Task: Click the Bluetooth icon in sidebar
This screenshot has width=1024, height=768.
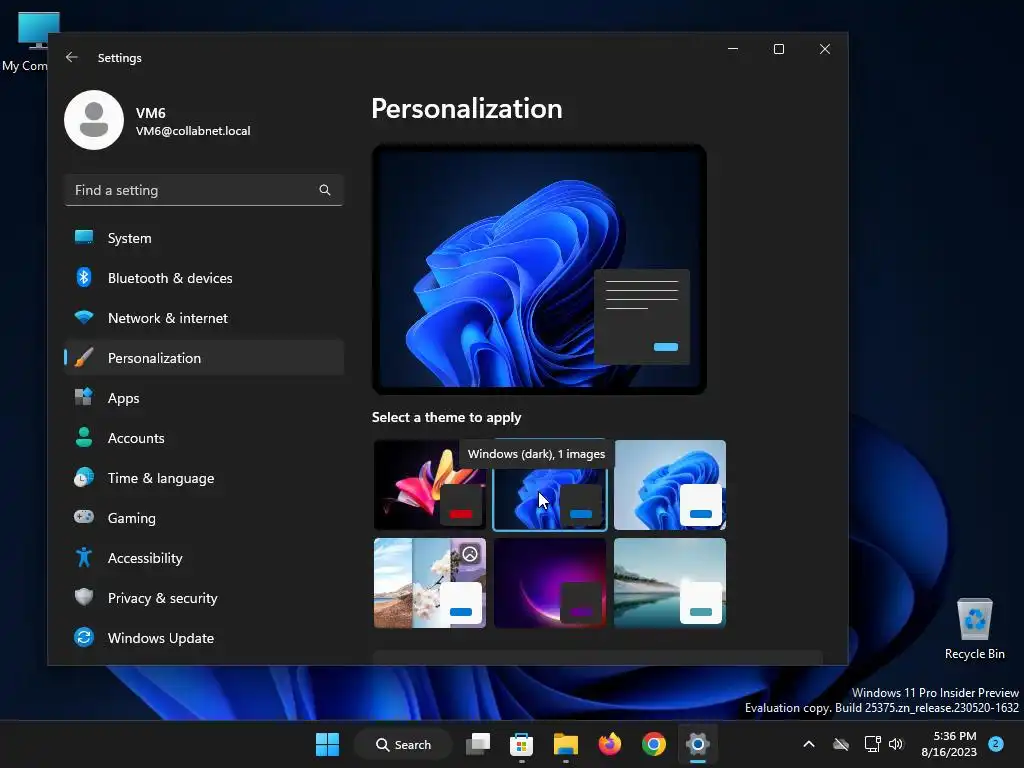Action: coord(84,278)
